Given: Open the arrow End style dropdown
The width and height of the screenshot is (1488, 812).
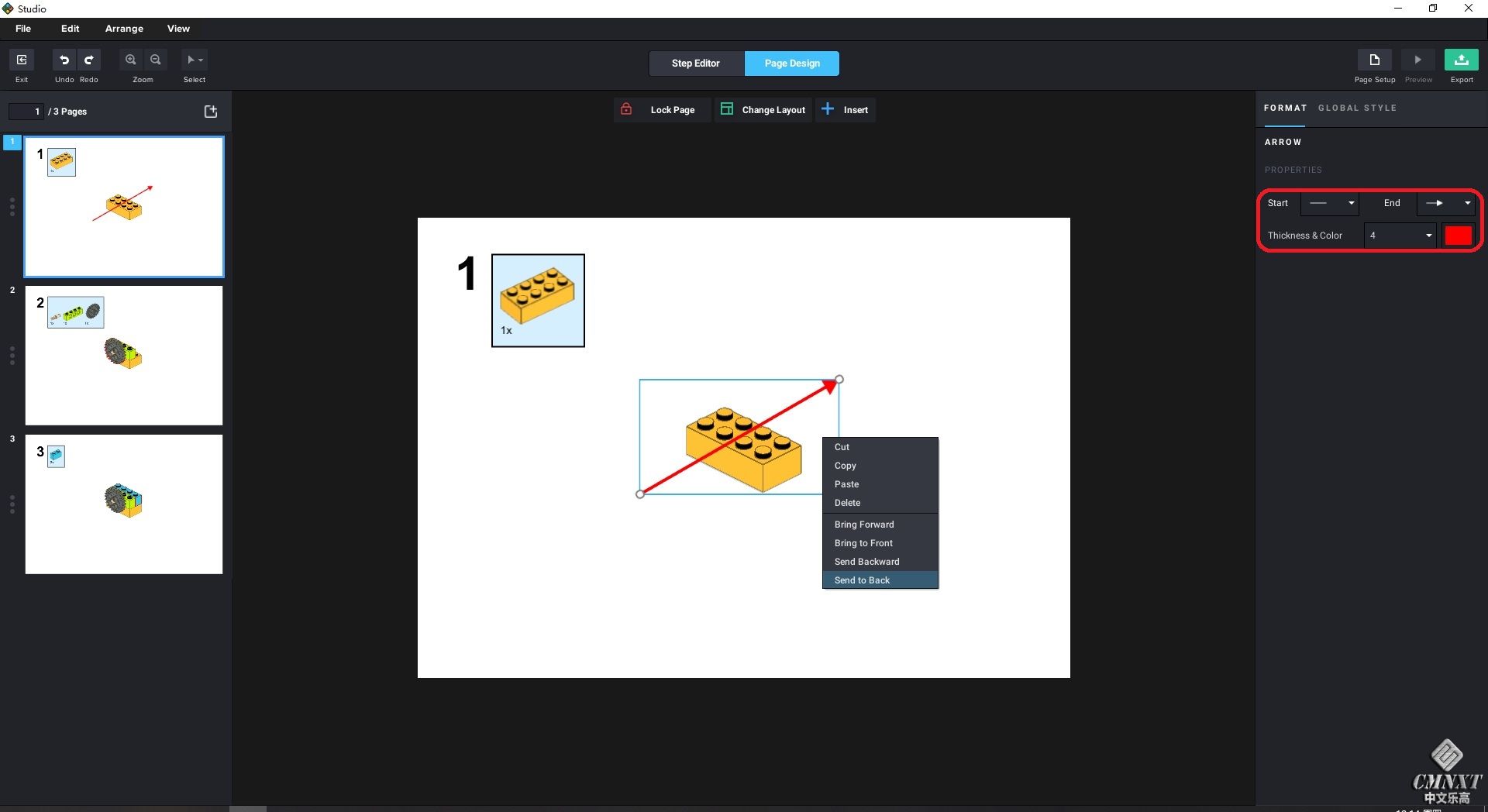Looking at the screenshot, I should [1446, 203].
